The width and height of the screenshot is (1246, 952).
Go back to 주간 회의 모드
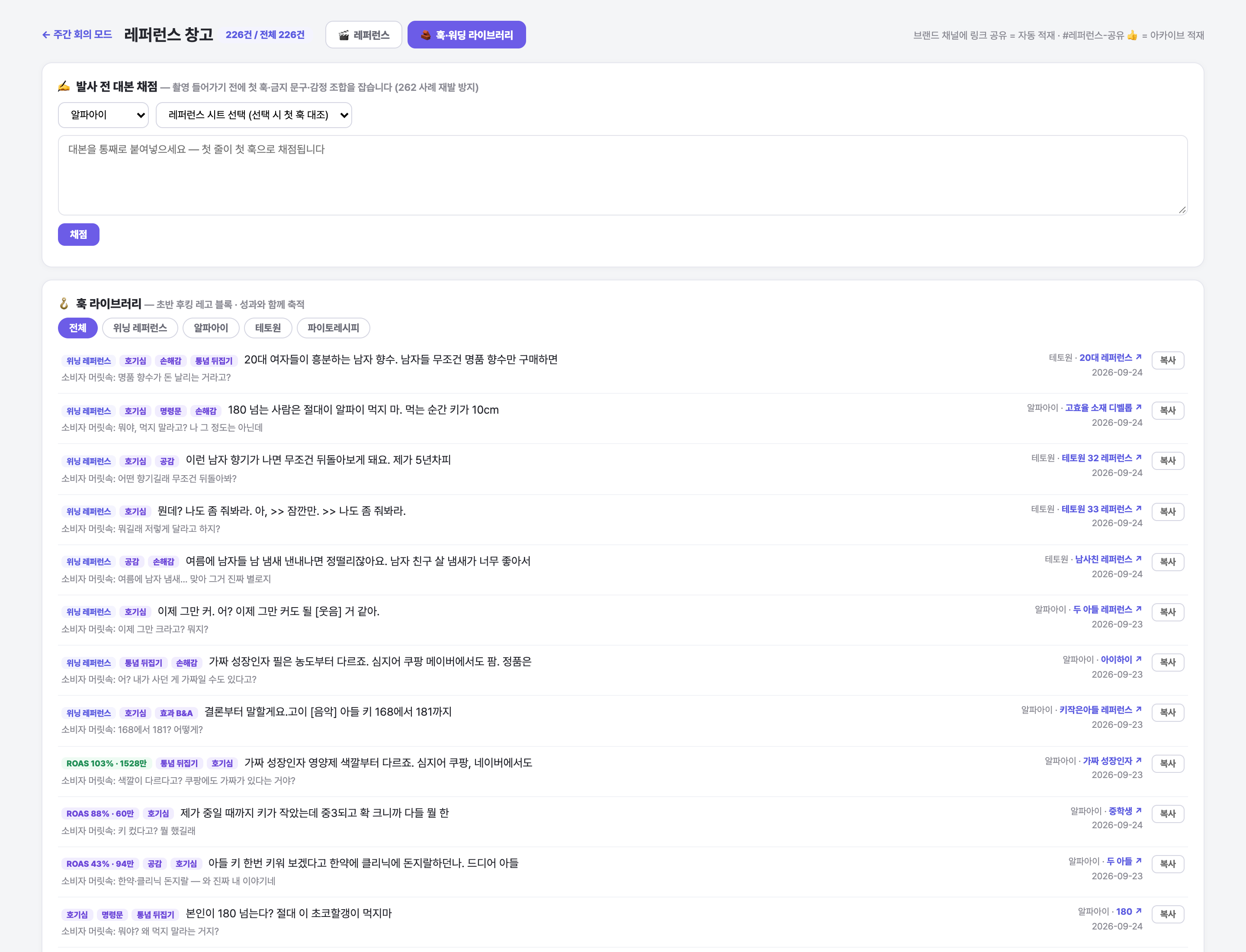coord(77,35)
